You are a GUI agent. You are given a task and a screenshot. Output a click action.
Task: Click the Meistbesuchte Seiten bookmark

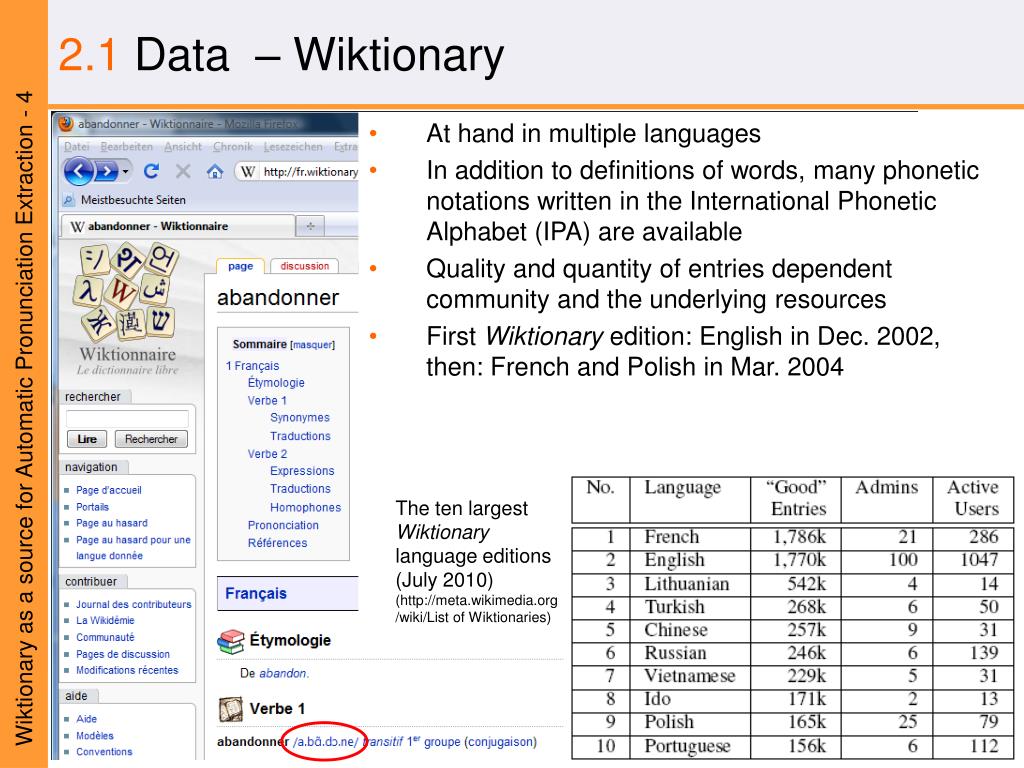click(125, 200)
